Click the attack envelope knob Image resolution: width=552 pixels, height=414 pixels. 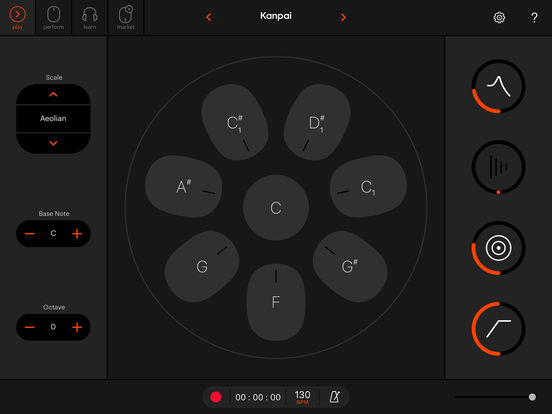[498, 329]
